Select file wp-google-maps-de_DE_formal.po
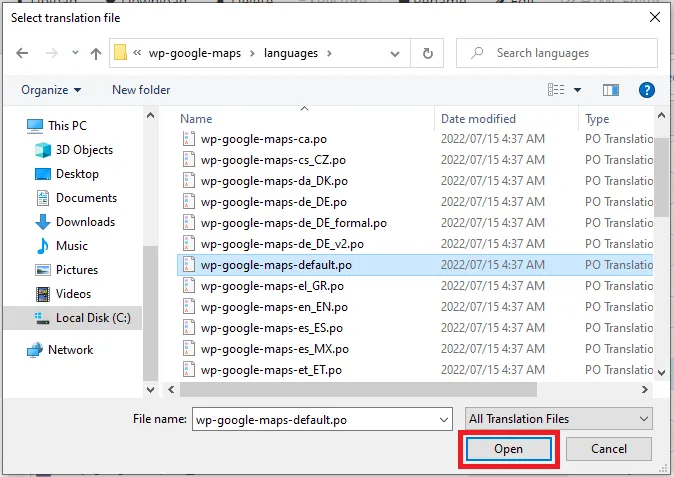The image size is (674, 477). (x=294, y=223)
